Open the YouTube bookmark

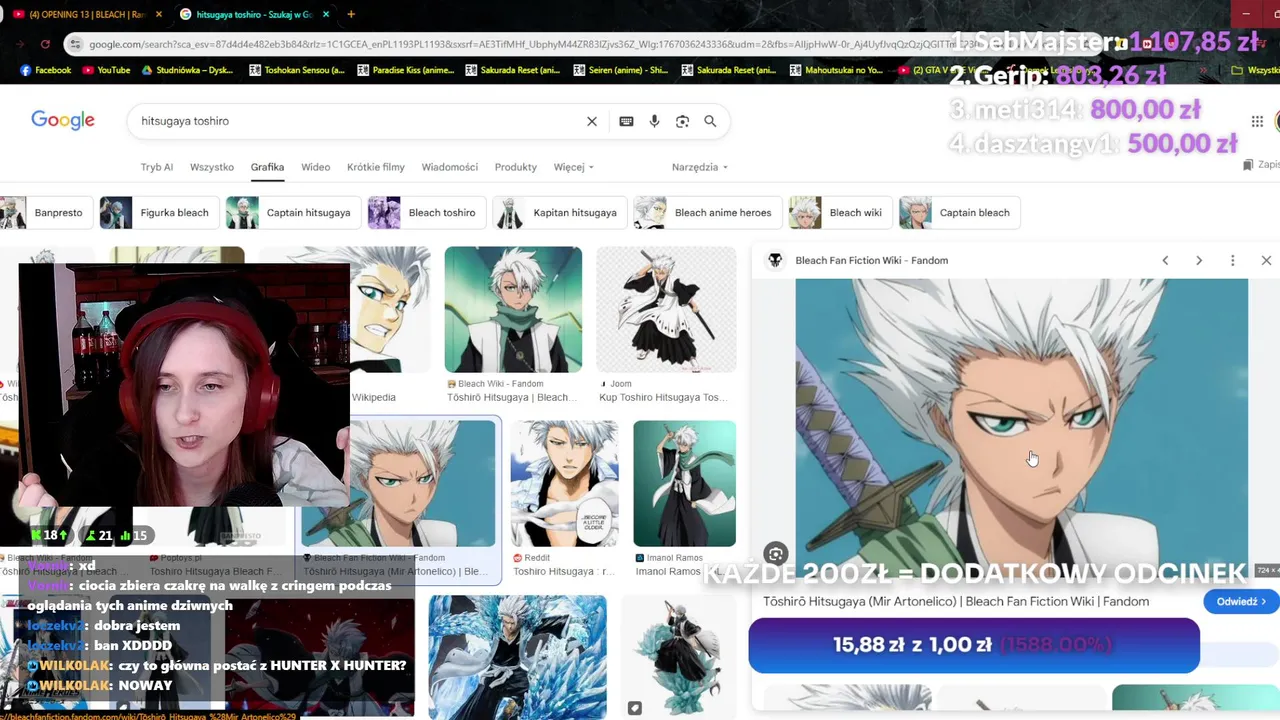pyautogui.click(x=106, y=70)
